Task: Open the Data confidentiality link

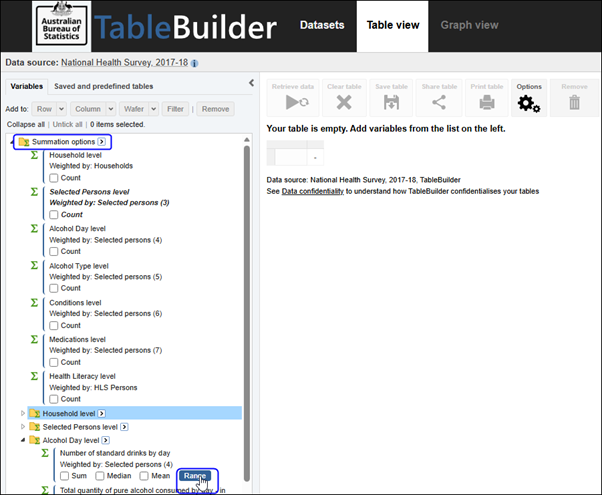Action: pos(313,191)
